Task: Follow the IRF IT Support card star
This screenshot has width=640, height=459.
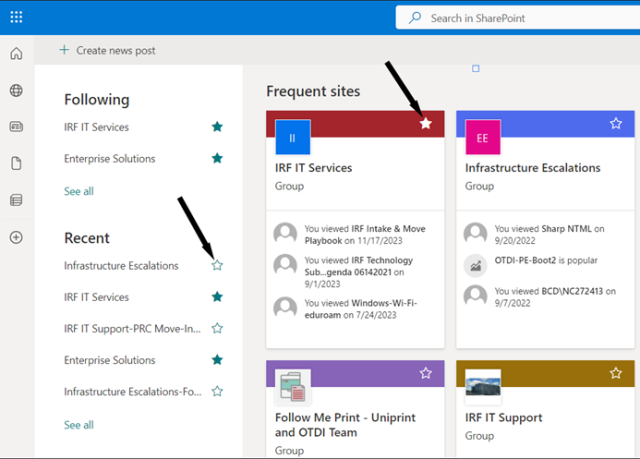Action: (616, 373)
